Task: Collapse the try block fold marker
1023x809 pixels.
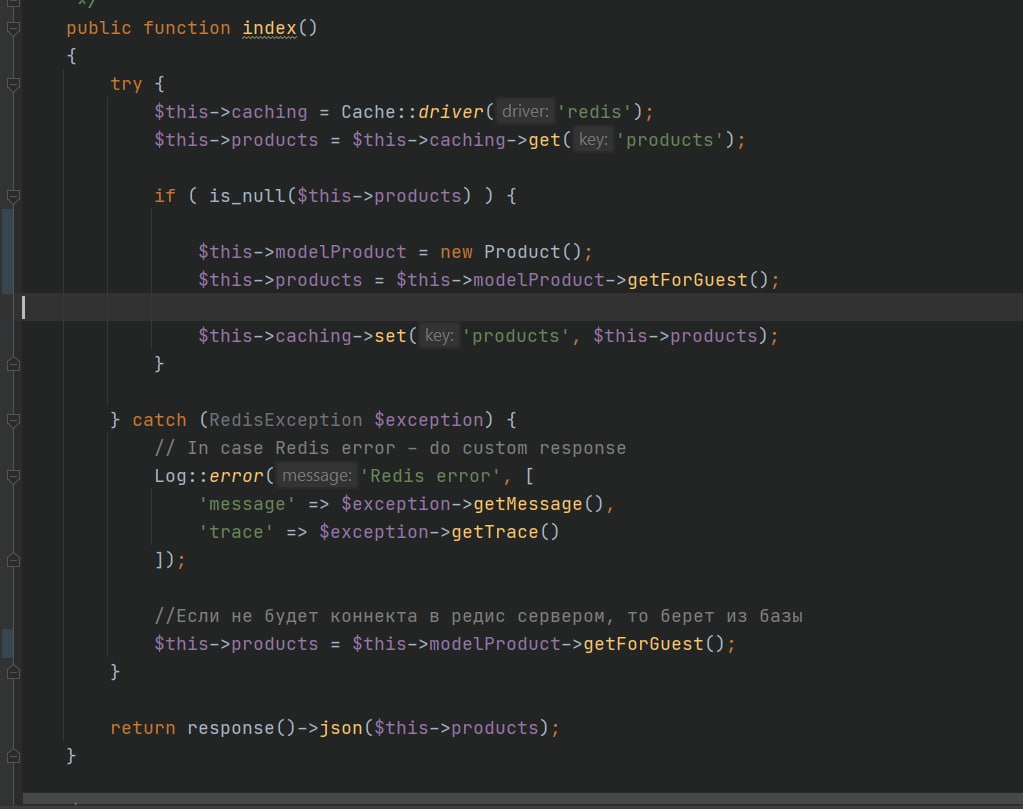Action: (13, 84)
